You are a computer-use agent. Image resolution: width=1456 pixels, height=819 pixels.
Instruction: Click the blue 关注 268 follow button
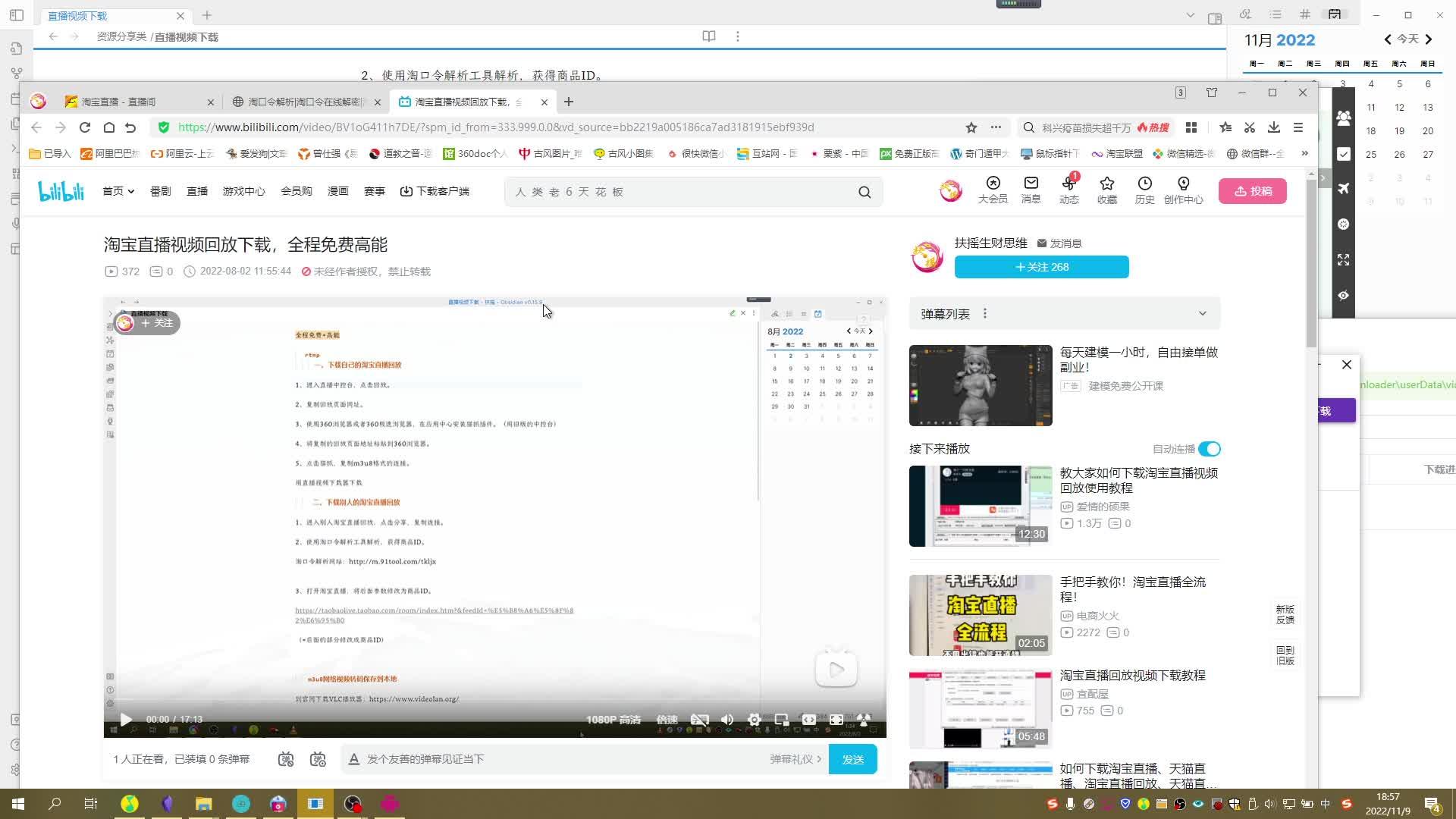[x=1041, y=267]
